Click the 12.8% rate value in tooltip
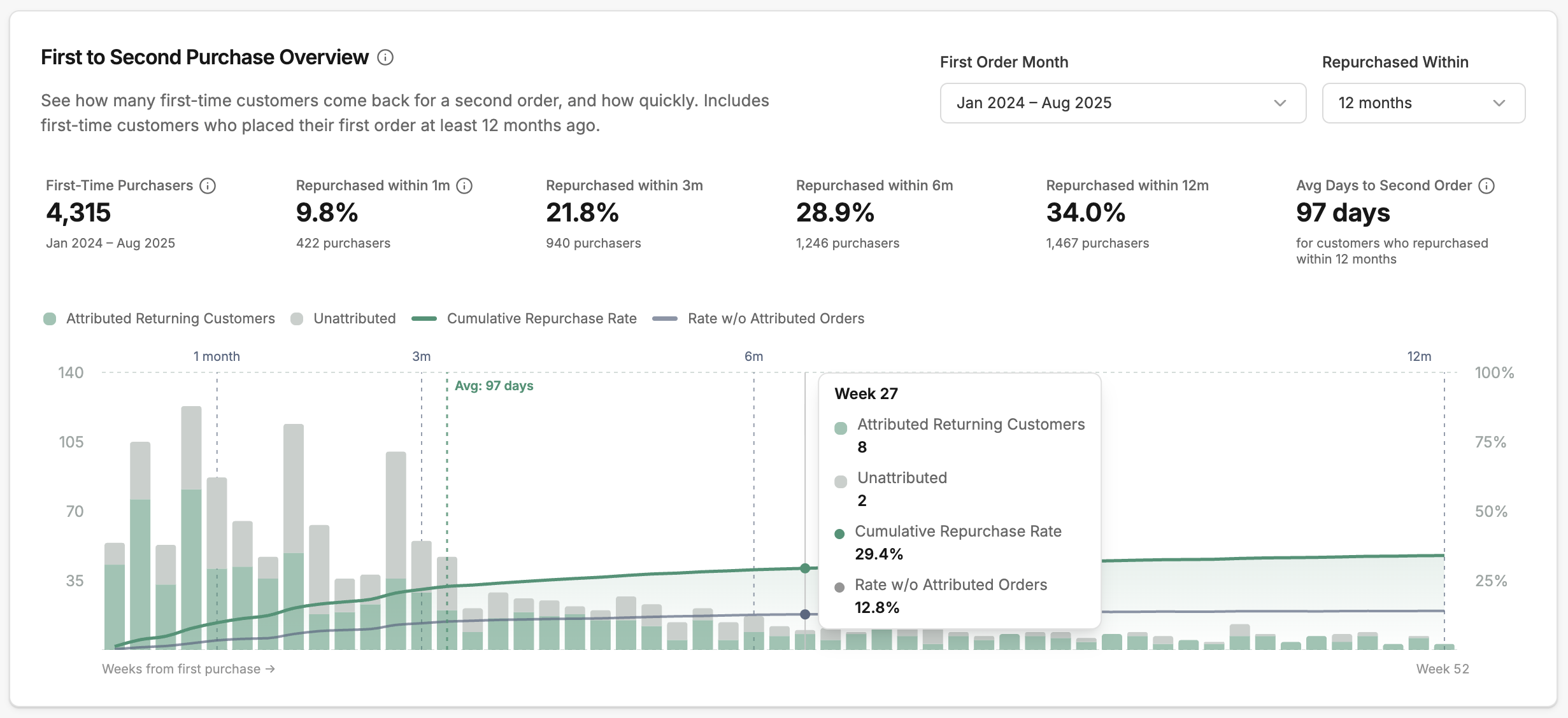The width and height of the screenshot is (1568, 718). click(x=877, y=608)
